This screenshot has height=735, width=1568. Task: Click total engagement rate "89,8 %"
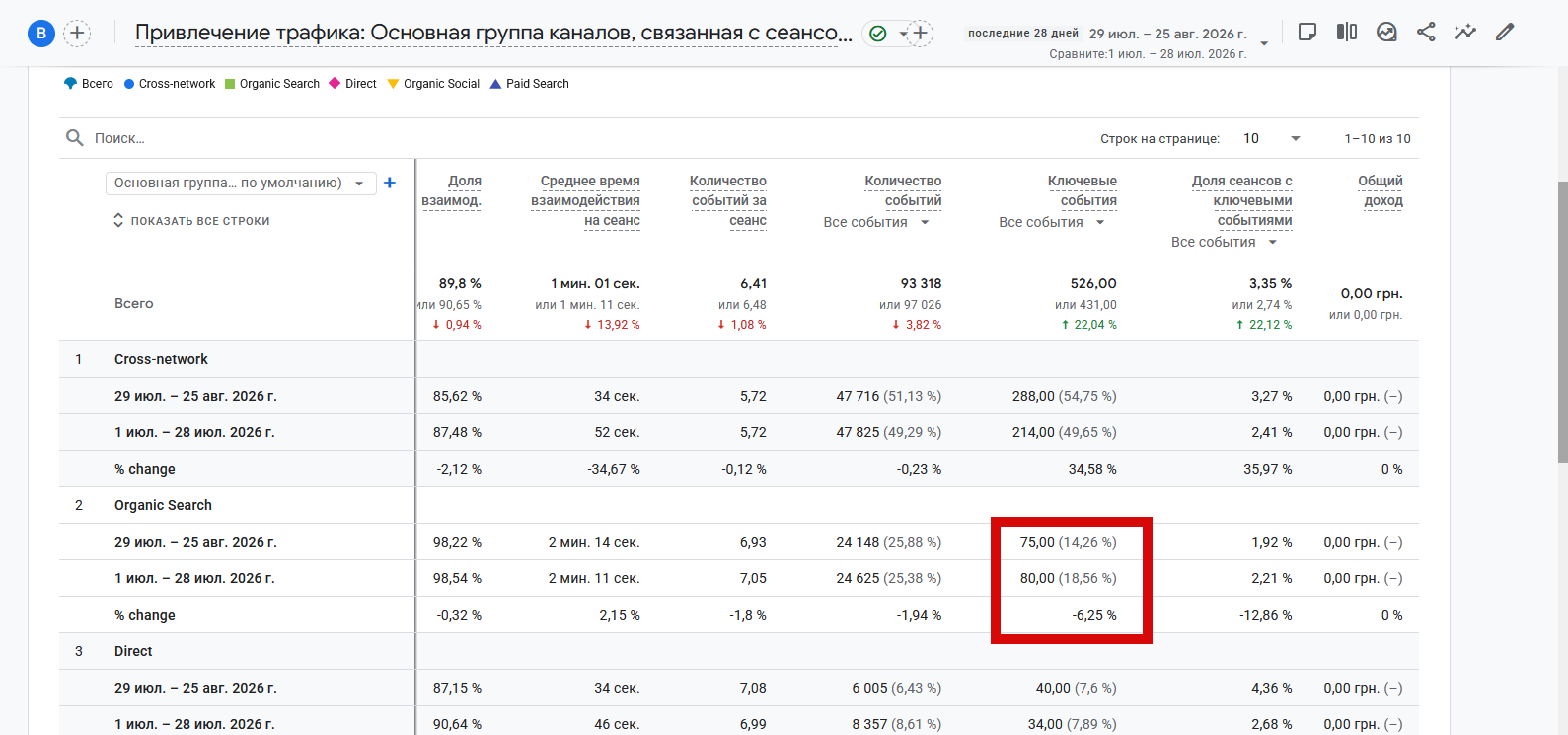pos(460,283)
